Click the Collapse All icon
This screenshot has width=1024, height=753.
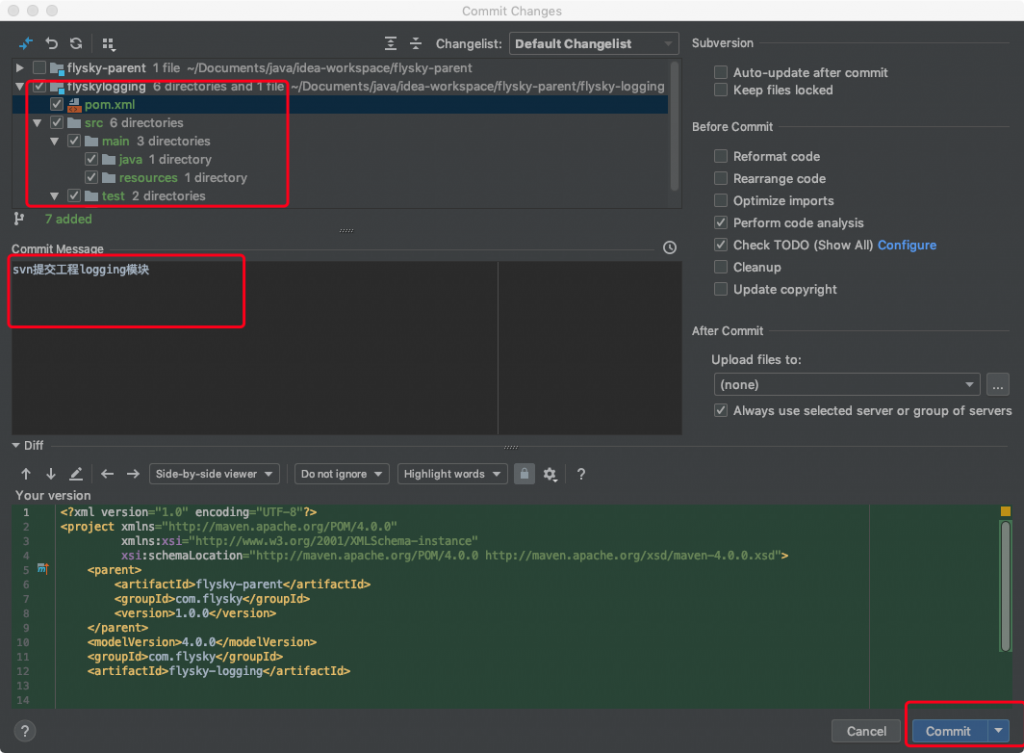(415, 44)
